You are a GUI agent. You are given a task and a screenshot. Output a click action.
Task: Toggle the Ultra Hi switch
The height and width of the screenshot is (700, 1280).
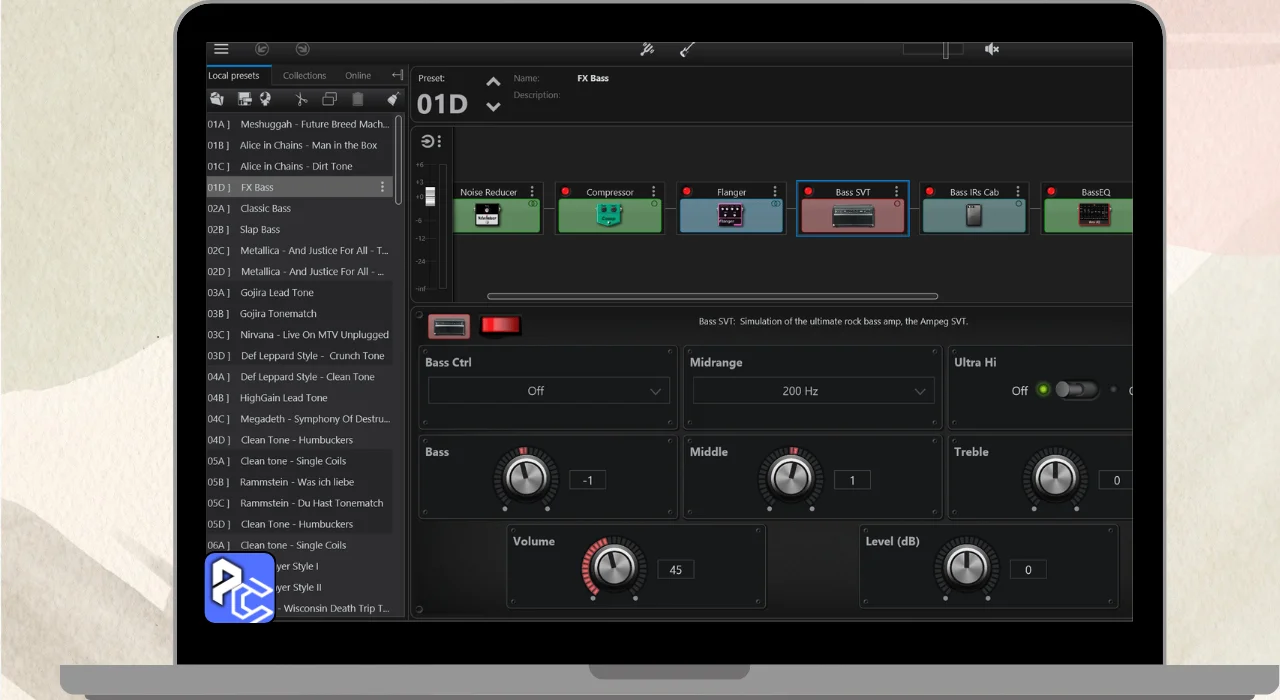(x=1076, y=390)
